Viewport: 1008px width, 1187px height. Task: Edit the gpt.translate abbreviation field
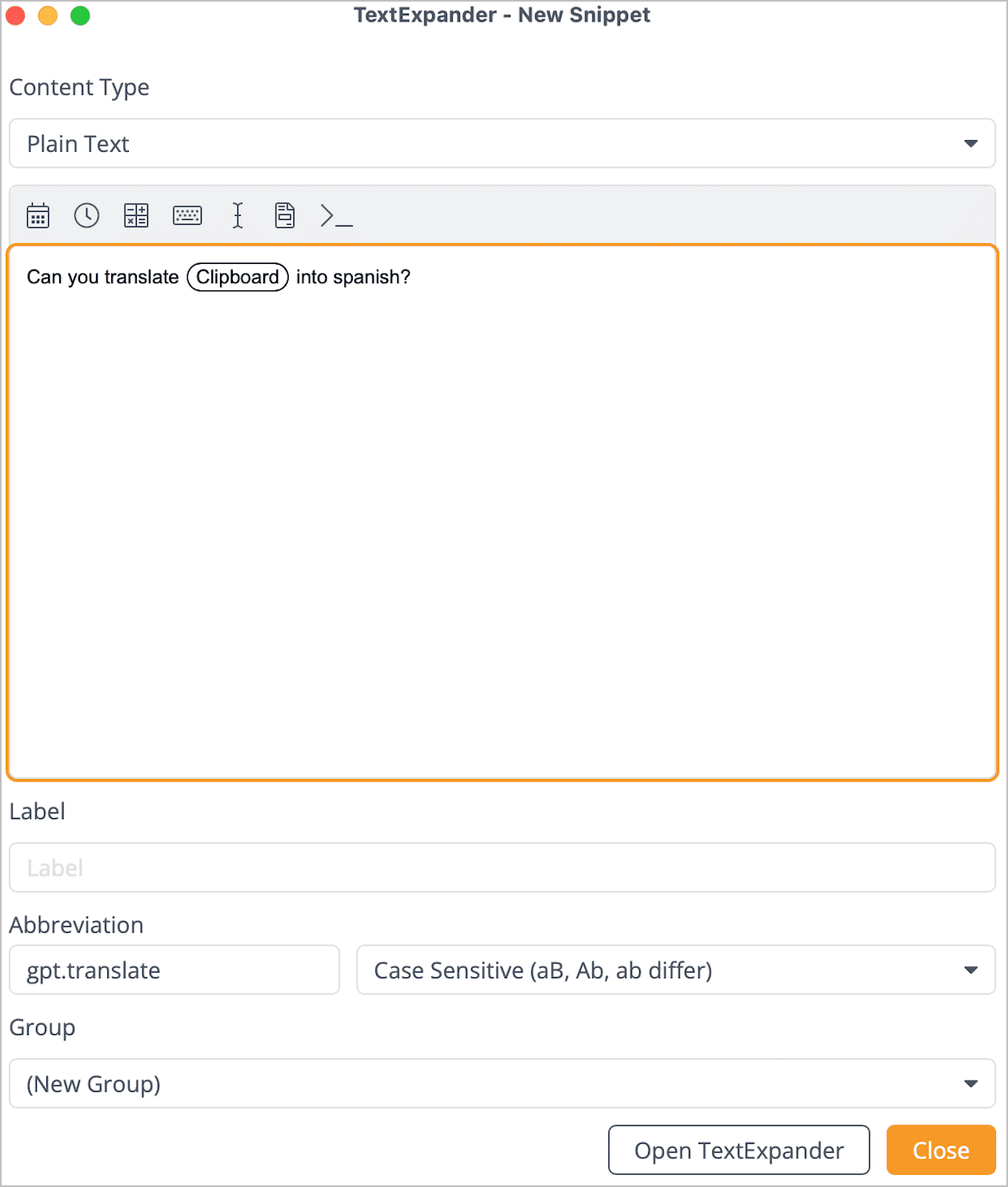(x=174, y=969)
